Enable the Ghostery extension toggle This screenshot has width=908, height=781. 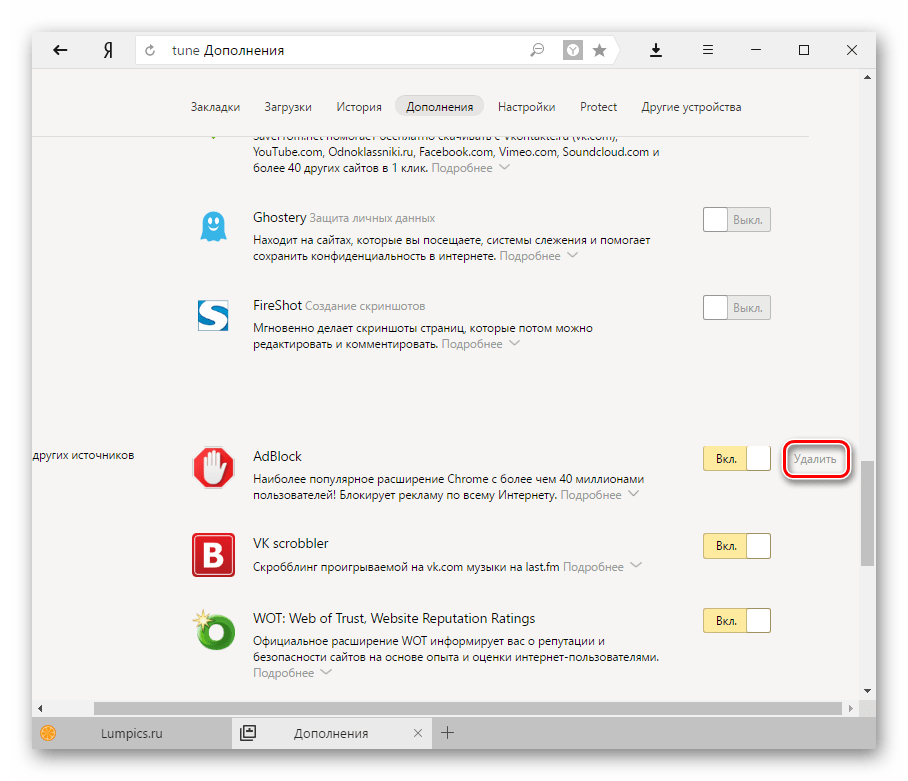click(737, 219)
